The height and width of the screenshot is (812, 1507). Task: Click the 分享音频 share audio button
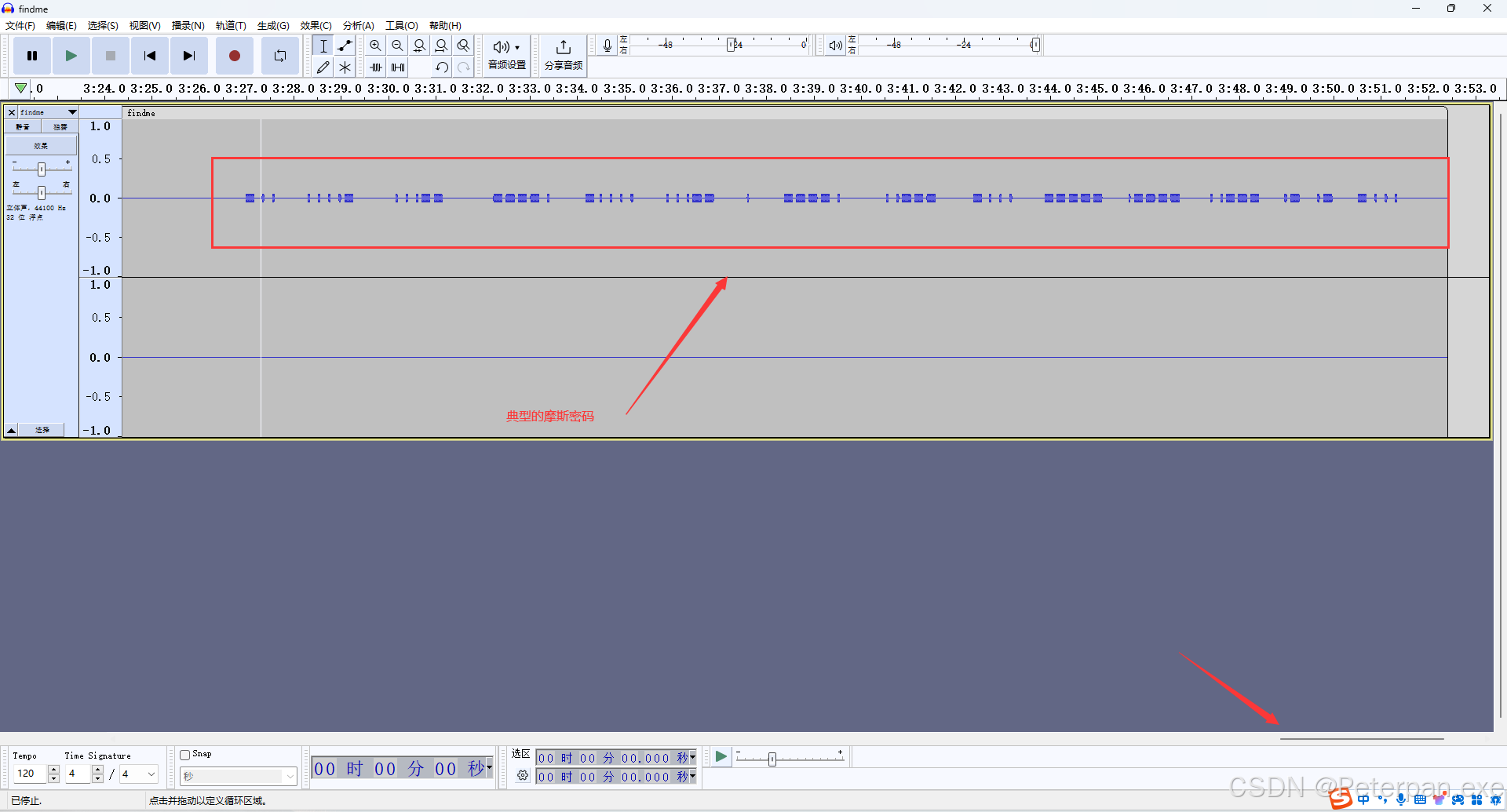[564, 55]
